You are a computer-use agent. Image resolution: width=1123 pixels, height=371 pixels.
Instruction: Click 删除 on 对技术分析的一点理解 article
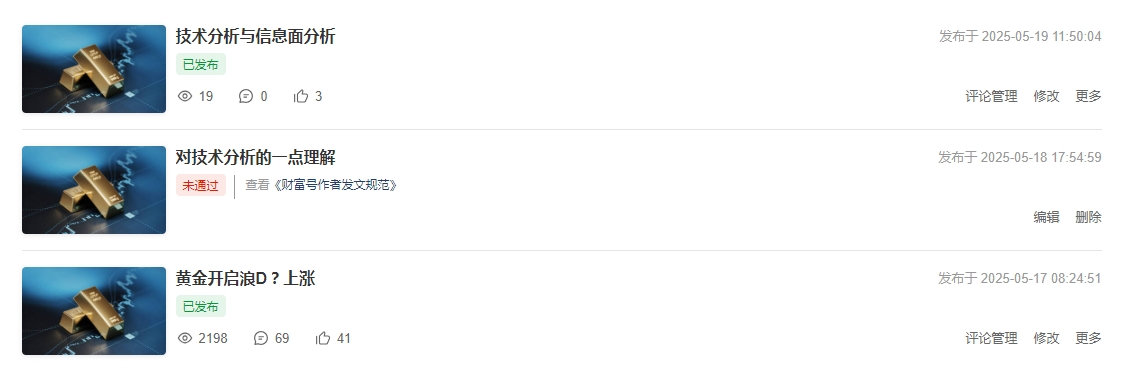click(x=1088, y=217)
